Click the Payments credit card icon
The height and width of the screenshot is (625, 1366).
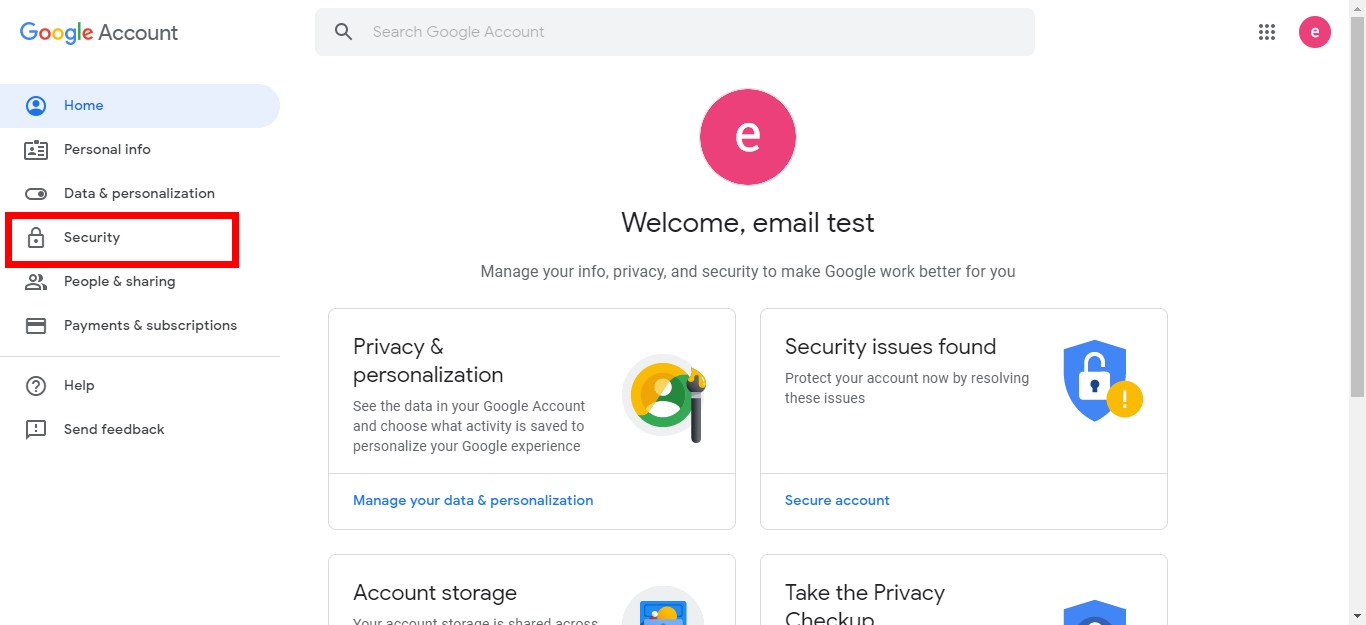coord(36,326)
